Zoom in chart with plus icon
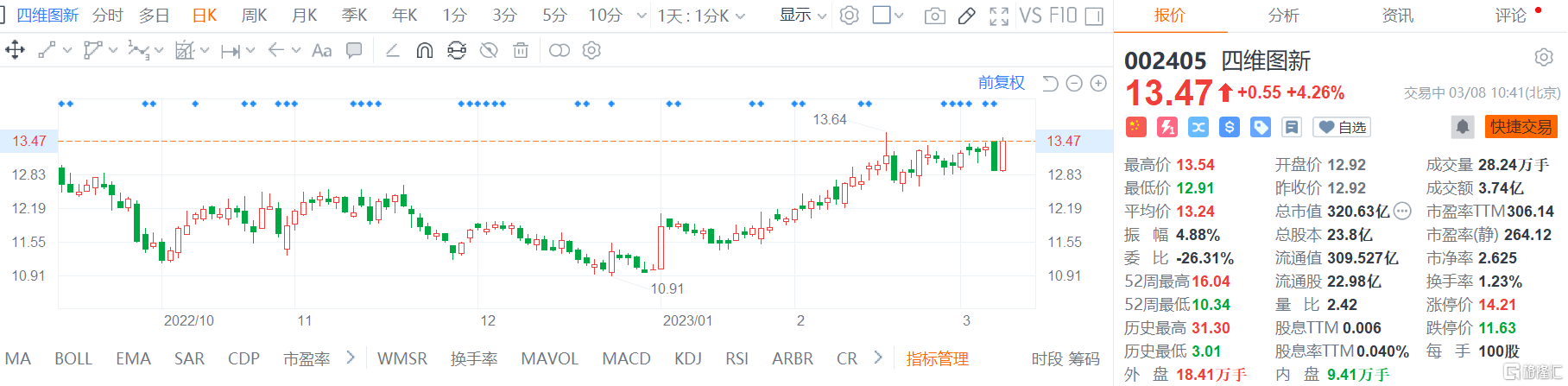Screen dimensions: 1568x386 coord(1098,83)
